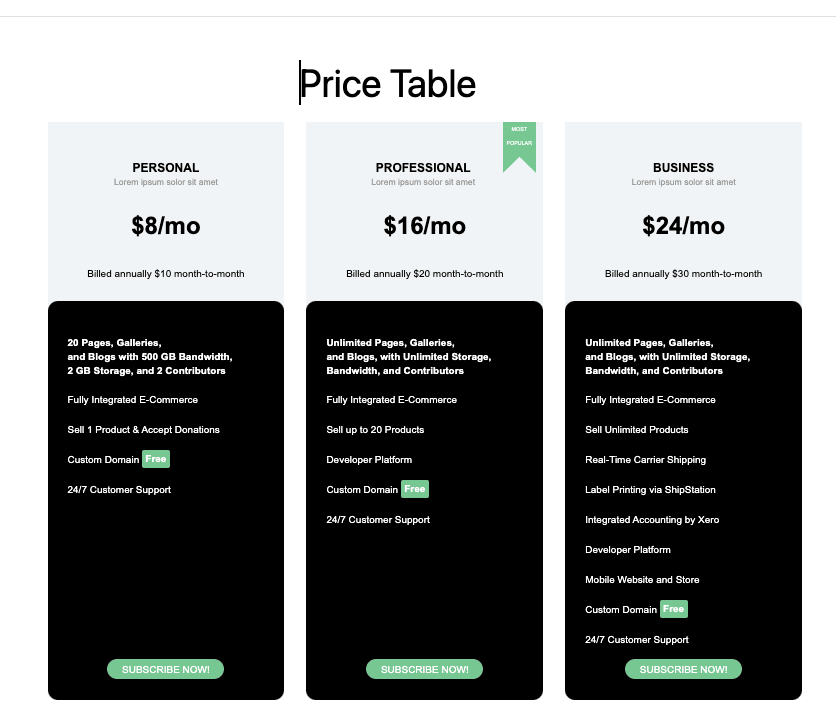Select the PERSONAL plan title
836x710 pixels.
point(166,168)
